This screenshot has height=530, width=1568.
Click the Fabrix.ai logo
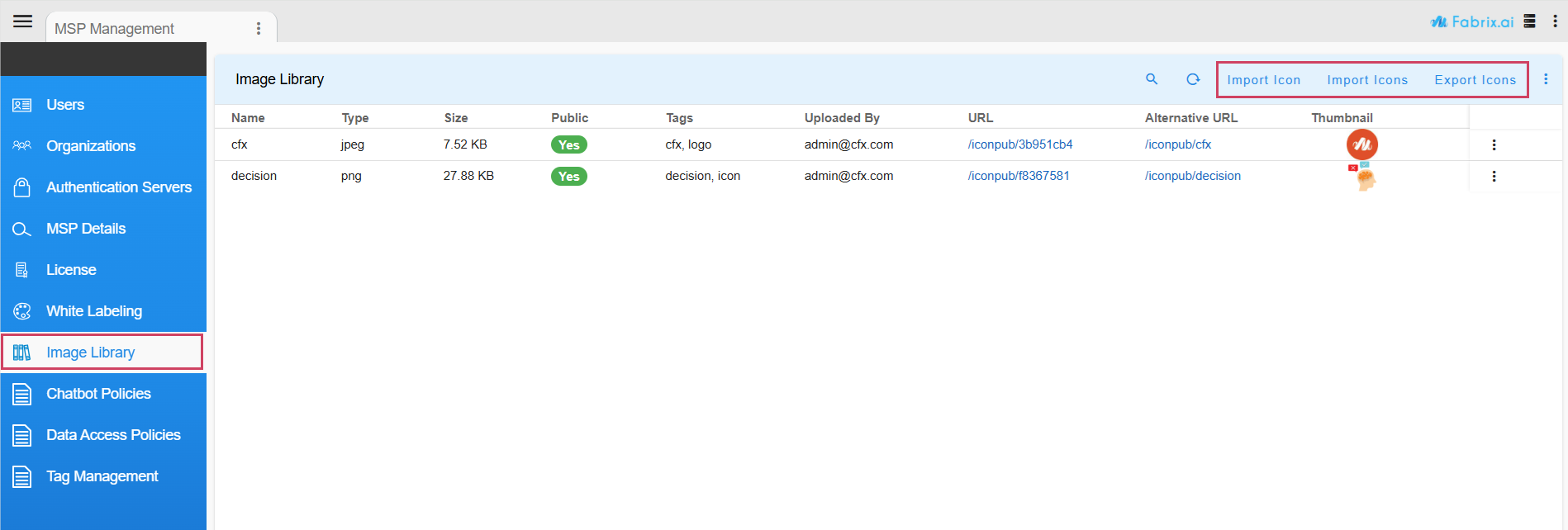[1472, 21]
